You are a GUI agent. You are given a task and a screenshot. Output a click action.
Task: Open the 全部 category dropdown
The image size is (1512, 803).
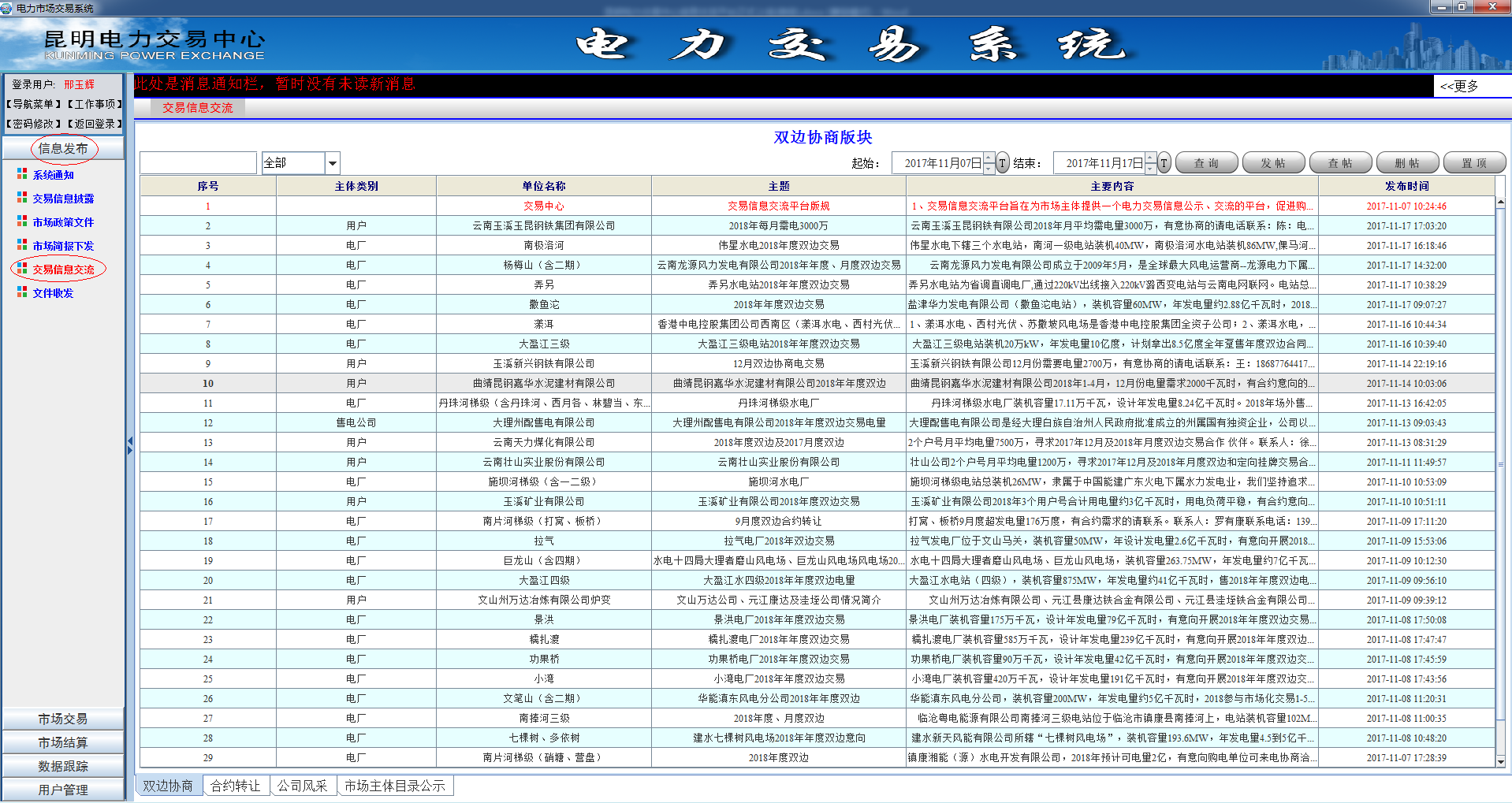tap(332, 163)
